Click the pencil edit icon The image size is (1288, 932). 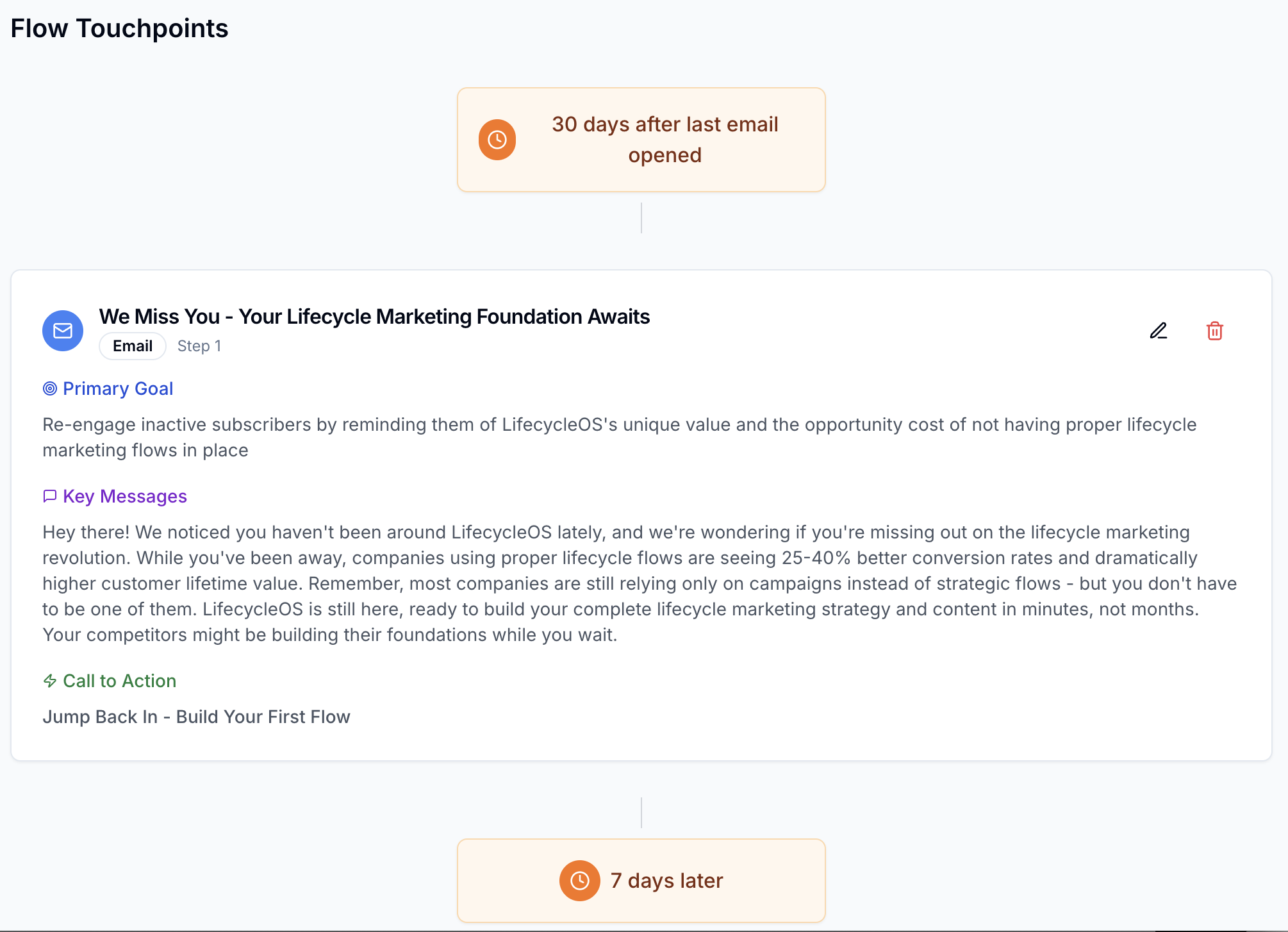click(x=1158, y=331)
